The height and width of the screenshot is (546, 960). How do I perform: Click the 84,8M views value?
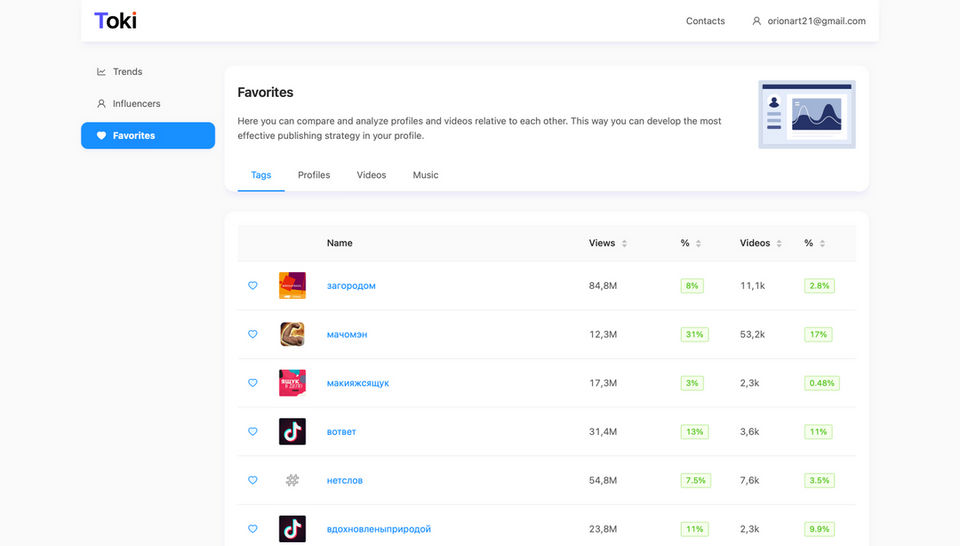pos(602,286)
